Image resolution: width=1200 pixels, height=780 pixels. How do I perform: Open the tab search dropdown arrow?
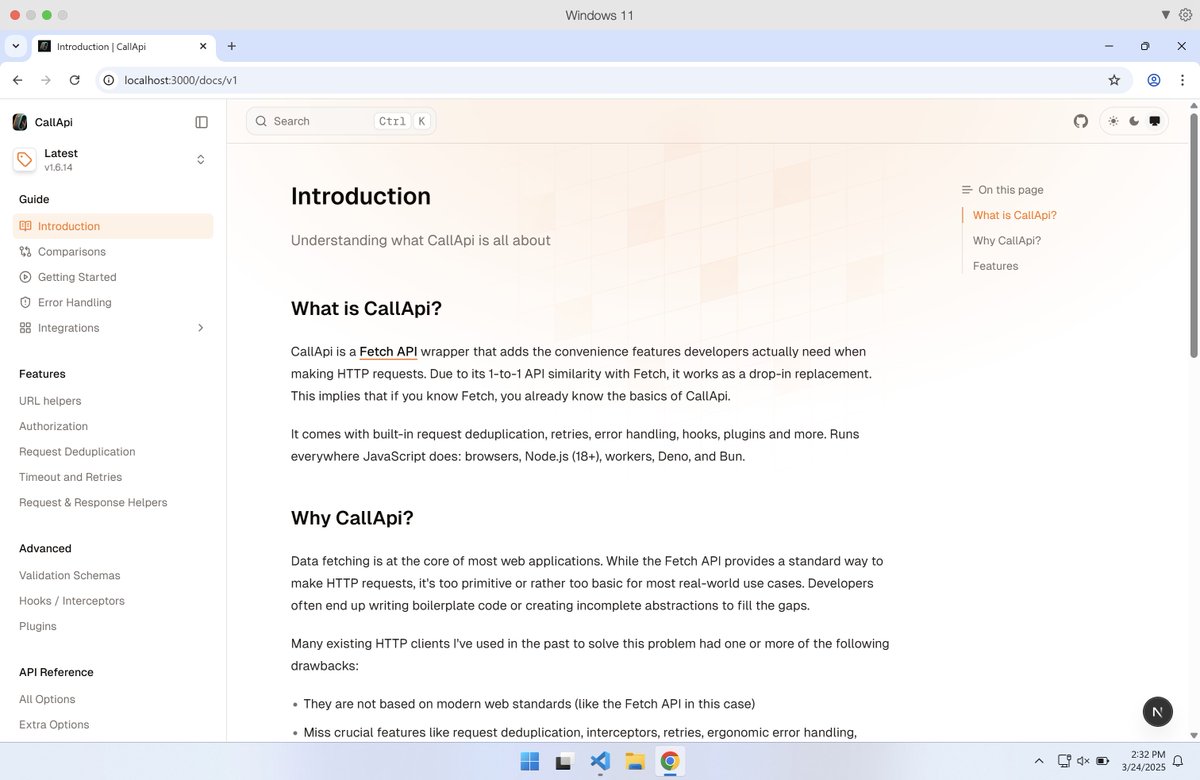[16, 46]
